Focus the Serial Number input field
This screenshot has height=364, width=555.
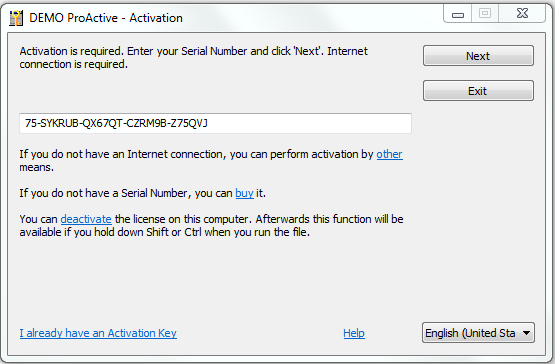click(x=215, y=123)
